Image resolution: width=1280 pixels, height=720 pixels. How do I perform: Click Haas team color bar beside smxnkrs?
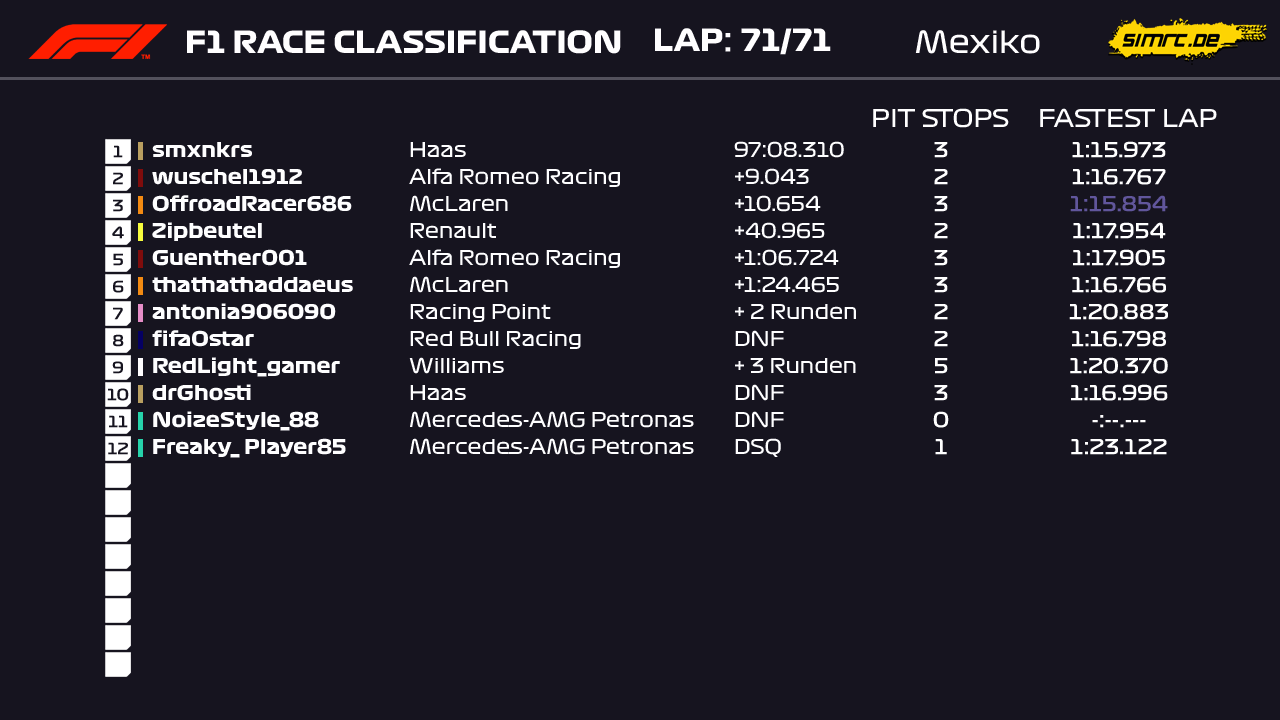click(141, 151)
